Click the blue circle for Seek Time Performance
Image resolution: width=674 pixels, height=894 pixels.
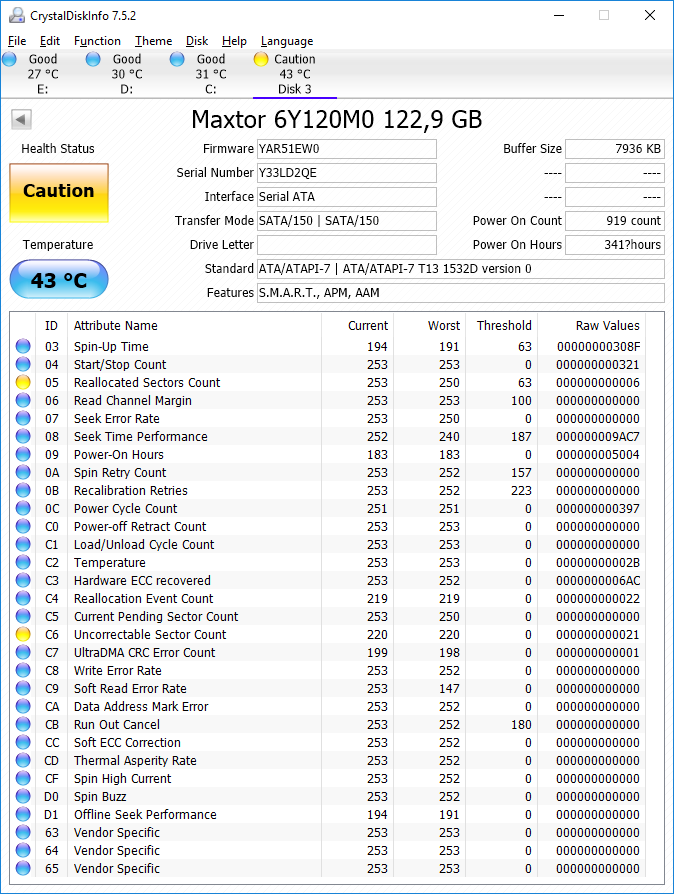[x=23, y=436]
